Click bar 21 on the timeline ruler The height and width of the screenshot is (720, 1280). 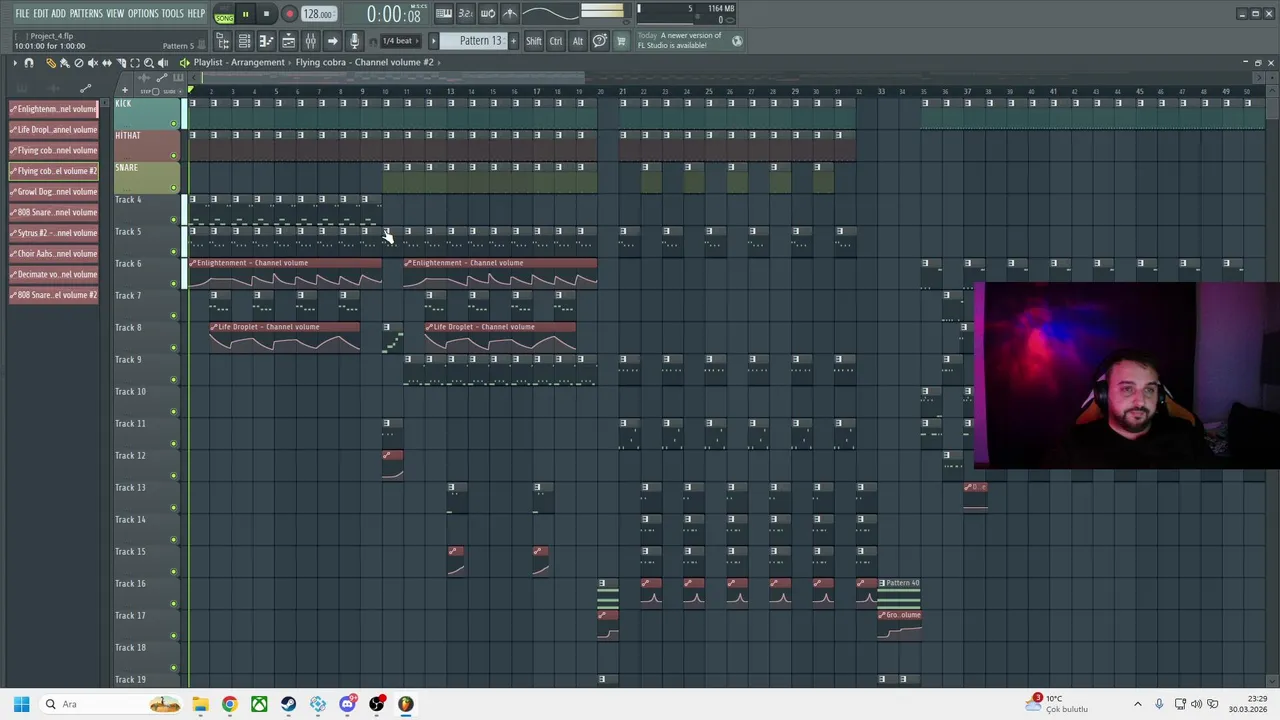[x=622, y=92]
